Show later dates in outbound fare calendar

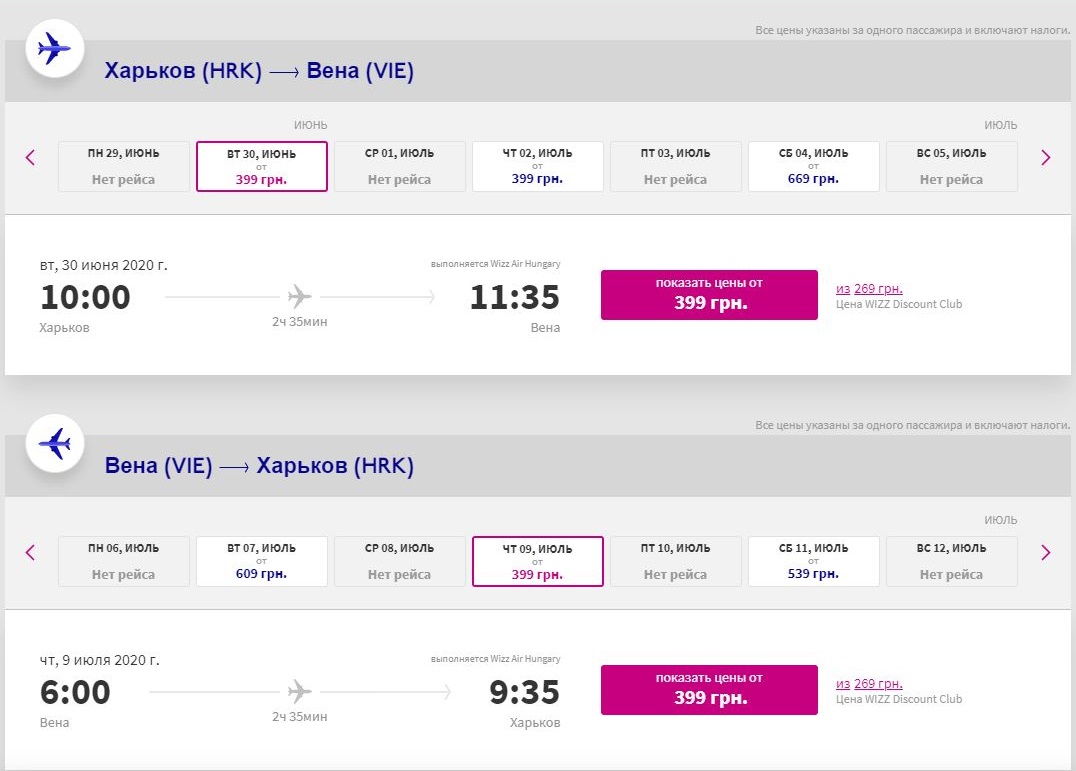1046,157
